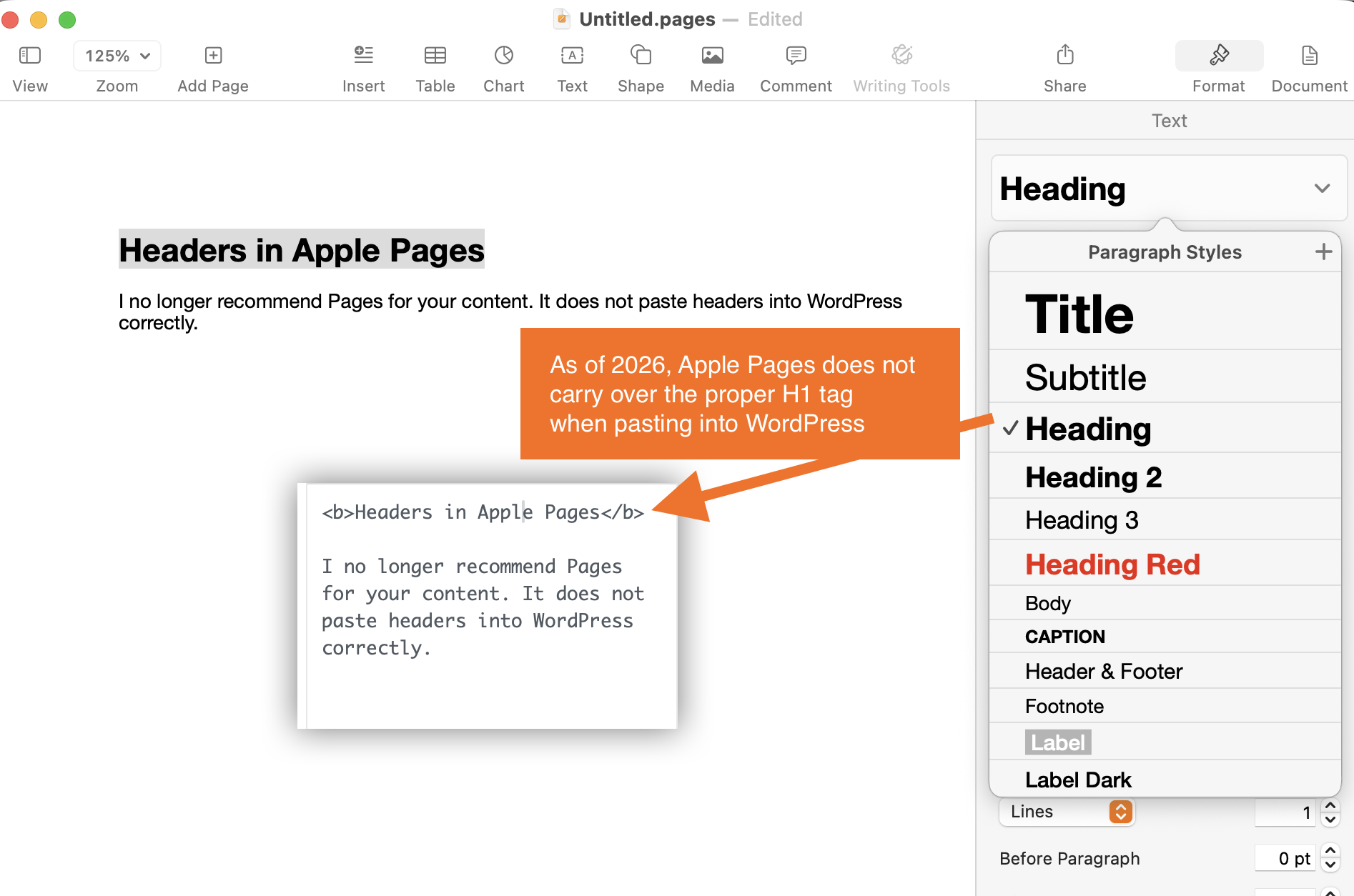This screenshot has height=896, width=1354.
Task: Click the pasted bold HTML code line
Action: [x=483, y=512]
